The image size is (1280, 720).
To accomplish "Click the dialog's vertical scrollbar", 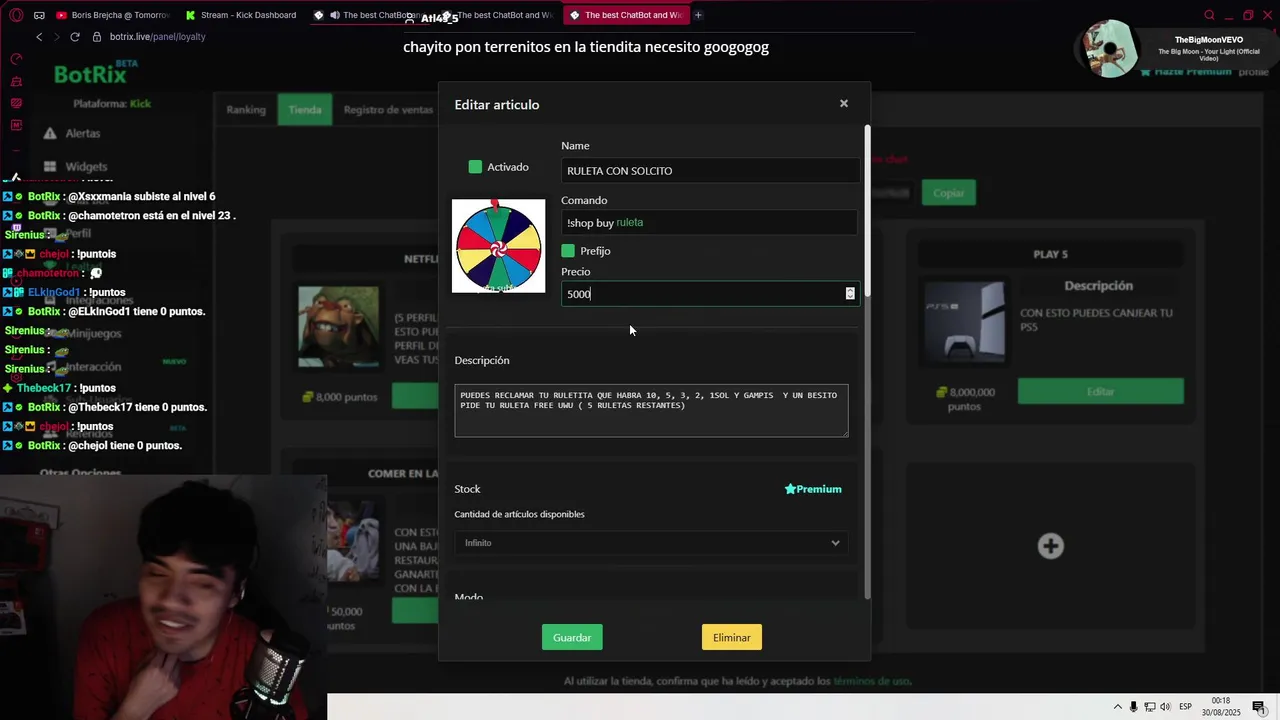I will [x=867, y=210].
